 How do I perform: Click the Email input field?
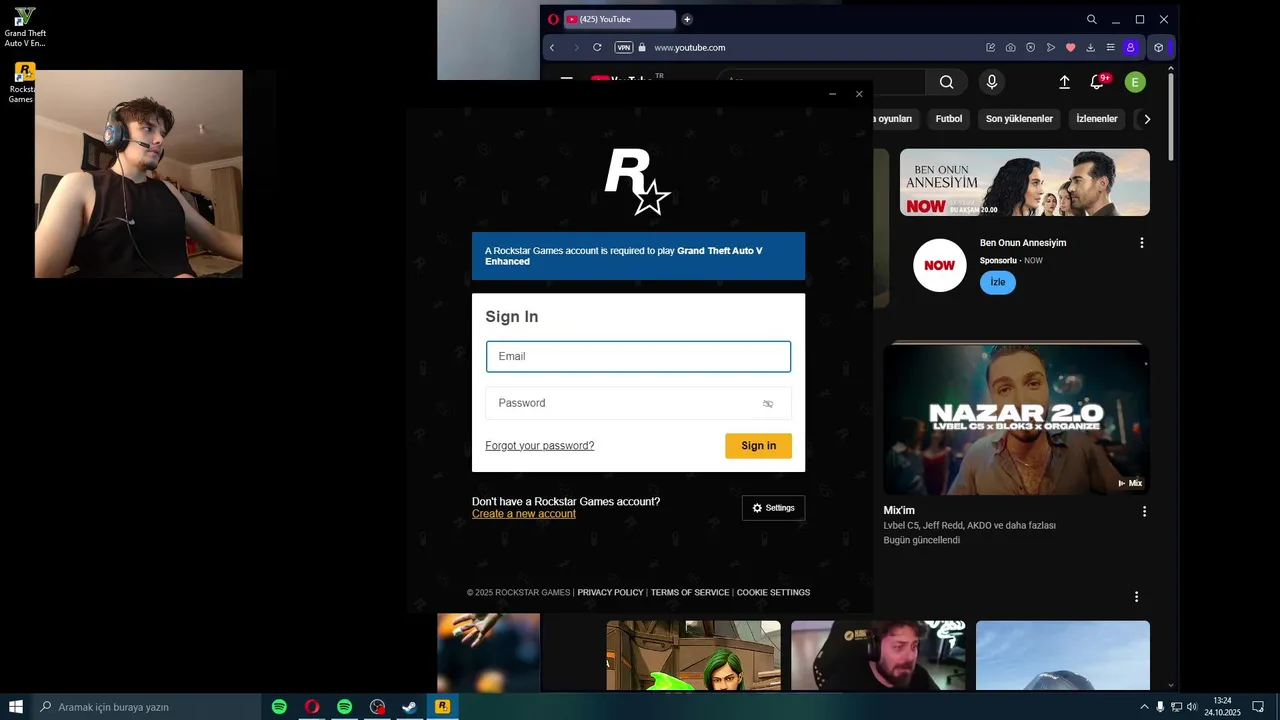point(638,357)
